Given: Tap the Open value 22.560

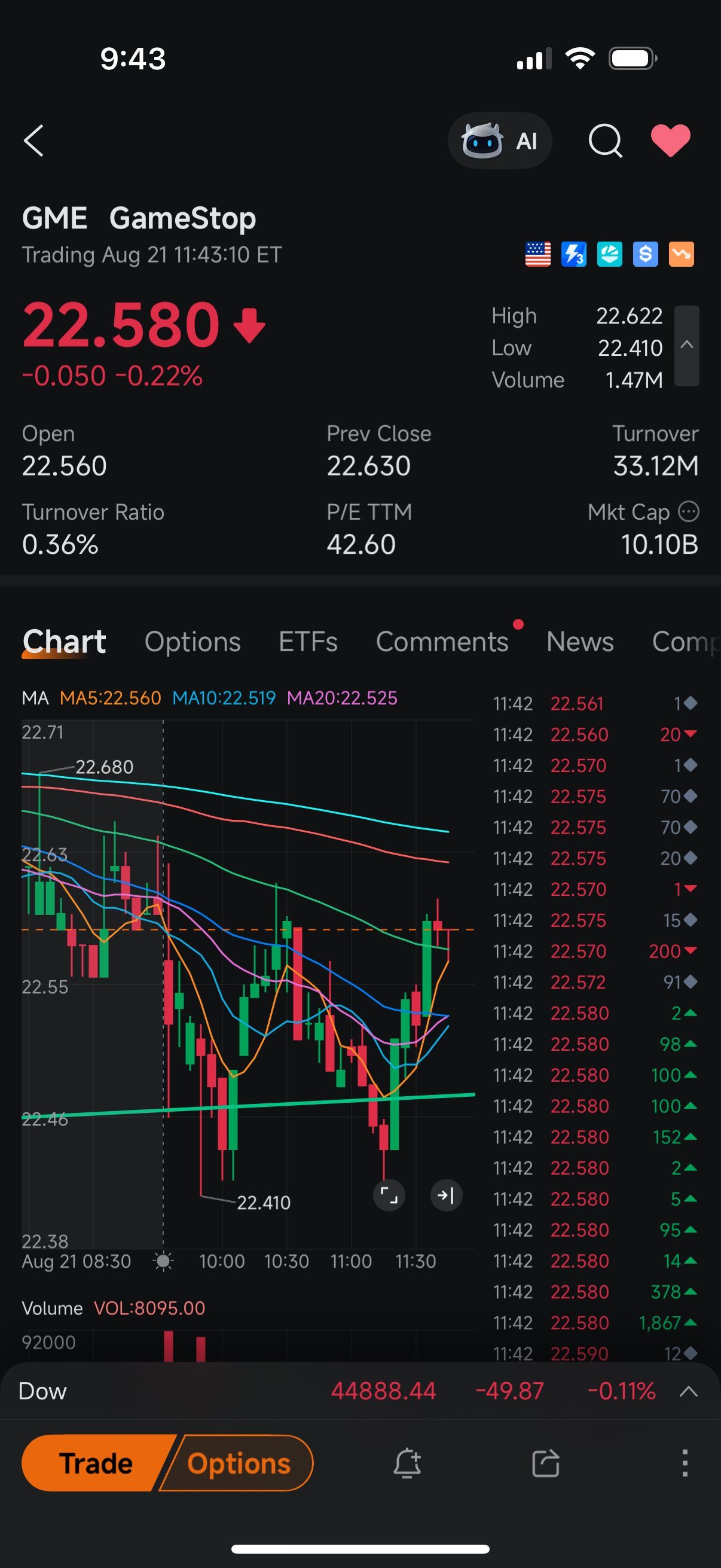Looking at the screenshot, I should coord(65,466).
